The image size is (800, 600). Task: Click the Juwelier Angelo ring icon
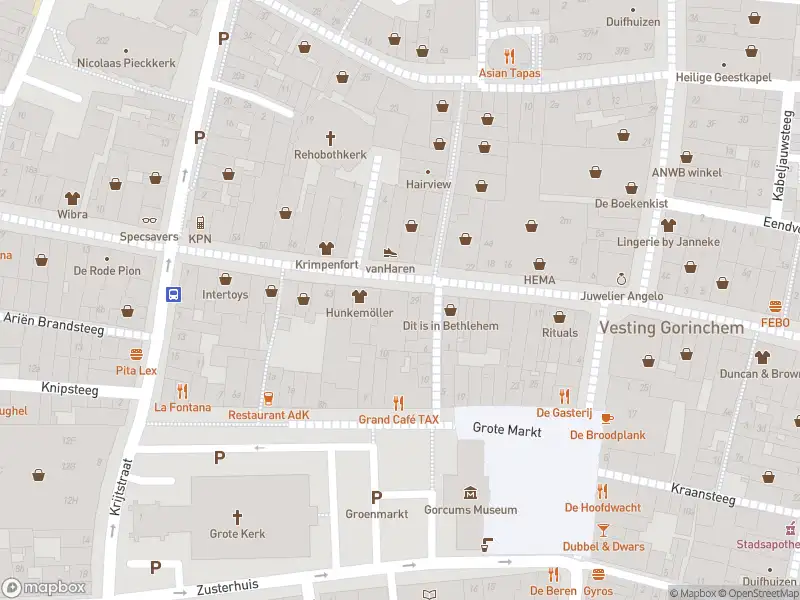point(621,279)
